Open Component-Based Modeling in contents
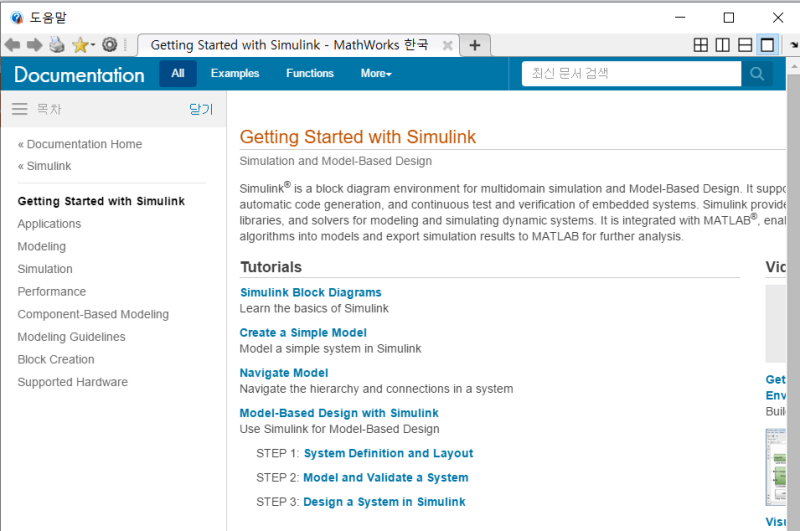 click(x=93, y=314)
